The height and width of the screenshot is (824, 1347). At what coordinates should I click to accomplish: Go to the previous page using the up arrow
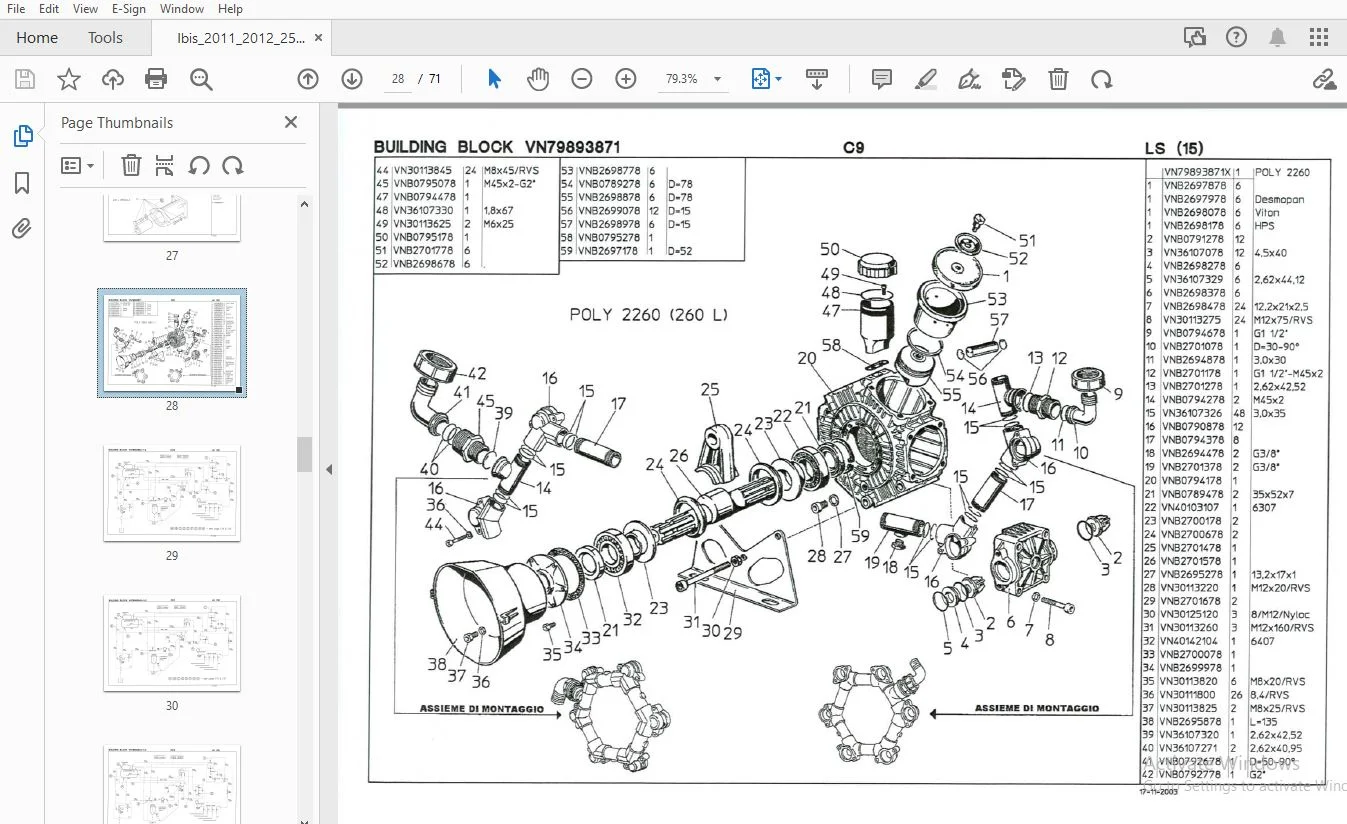click(x=308, y=79)
